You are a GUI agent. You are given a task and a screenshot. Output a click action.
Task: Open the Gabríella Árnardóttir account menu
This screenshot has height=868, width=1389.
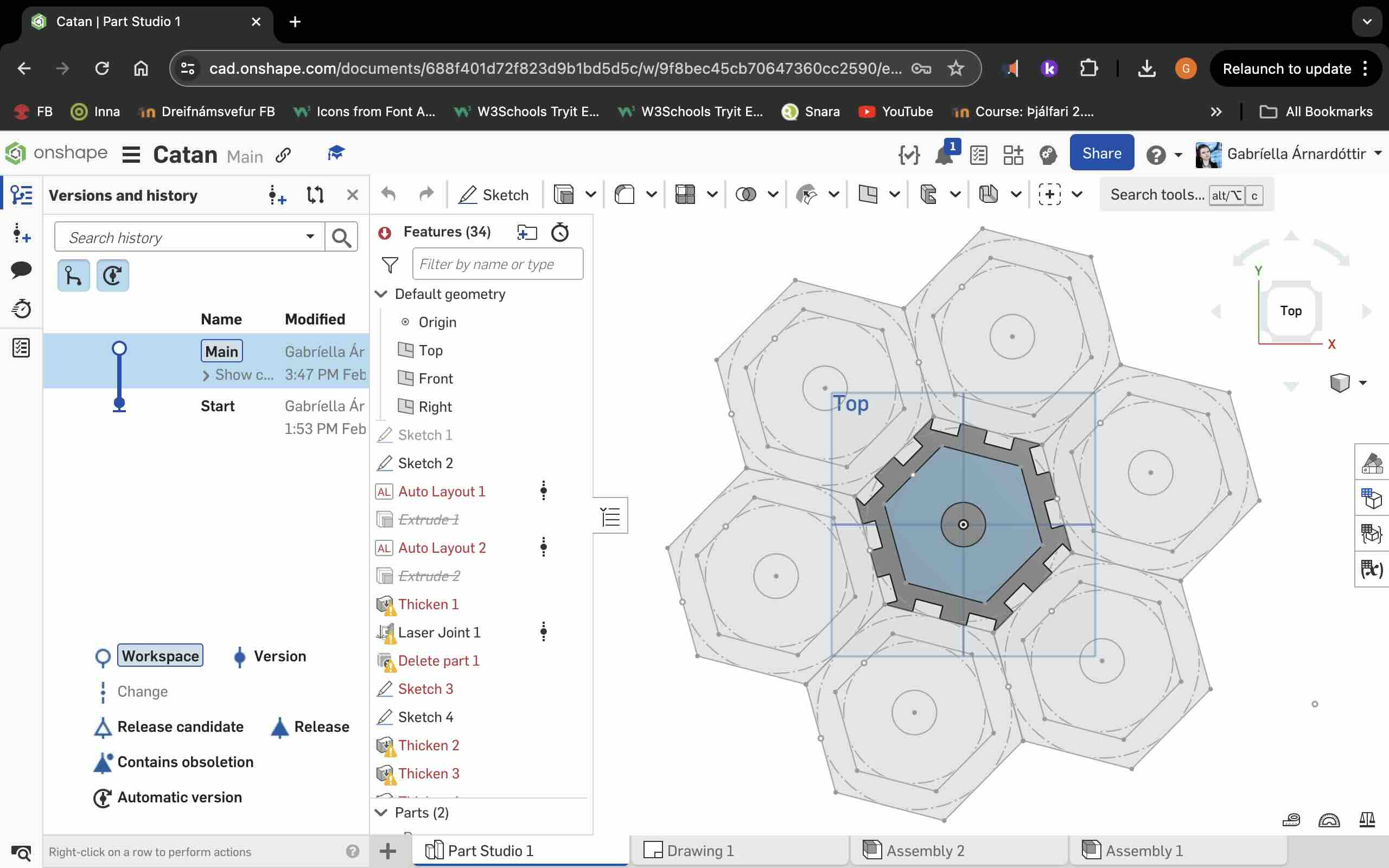point(1288,154)
